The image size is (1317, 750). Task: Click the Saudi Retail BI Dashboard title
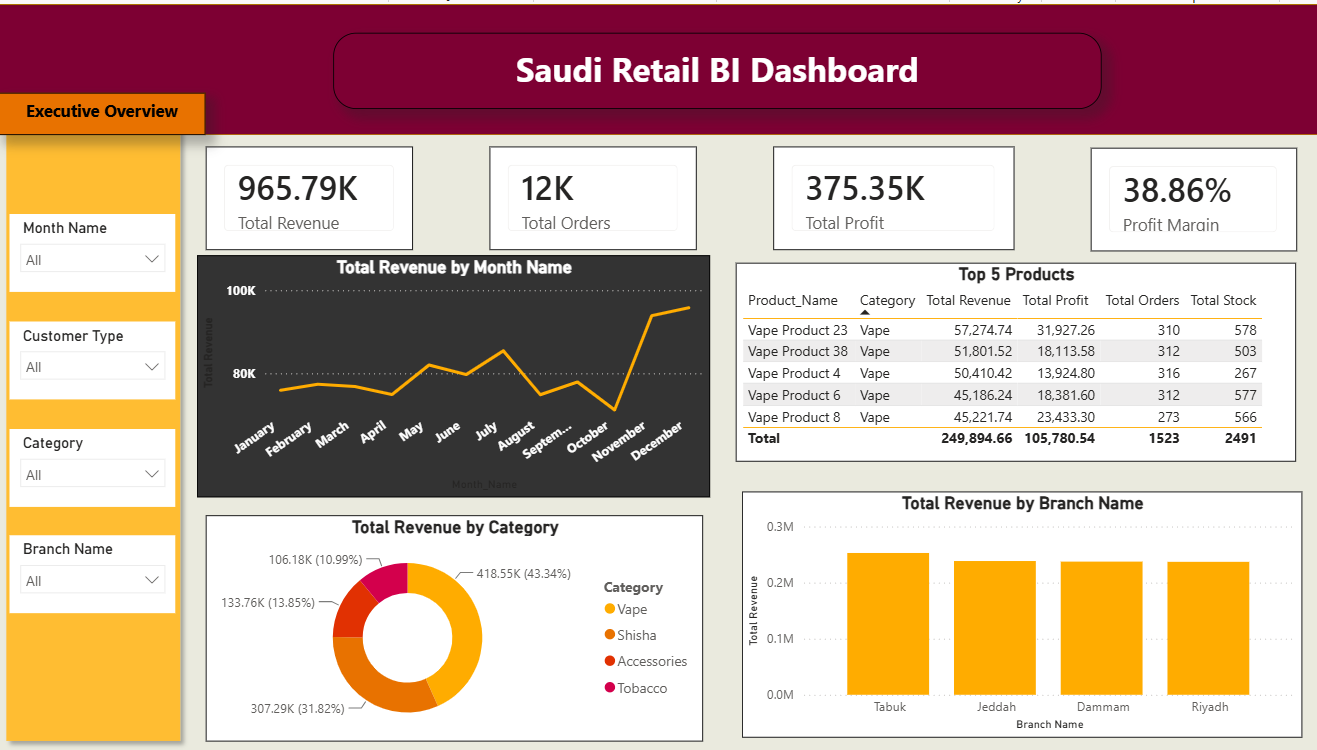[x=717, y=70]
